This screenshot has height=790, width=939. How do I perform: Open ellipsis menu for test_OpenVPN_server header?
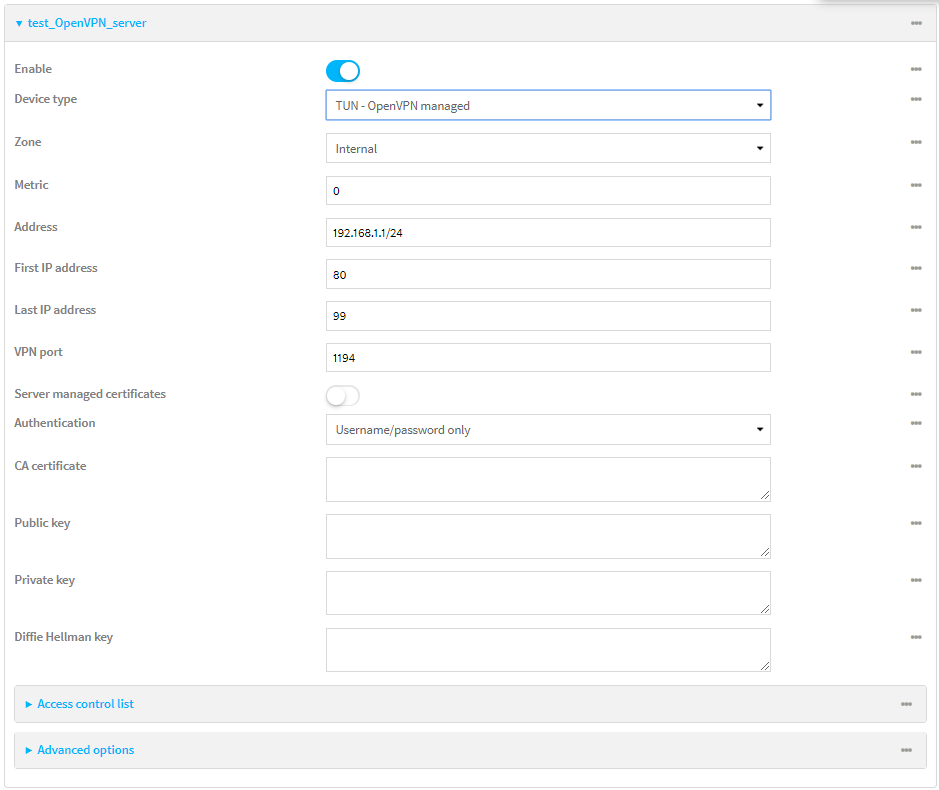point(915,23)
